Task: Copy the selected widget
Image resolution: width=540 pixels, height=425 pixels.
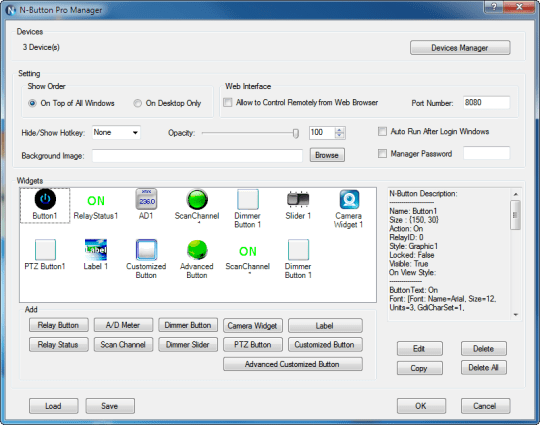Action: (x=419, y=368)
